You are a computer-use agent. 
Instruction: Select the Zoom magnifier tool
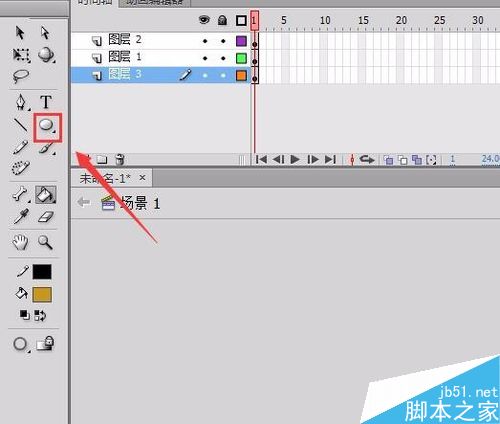click(x=45, y=242)
